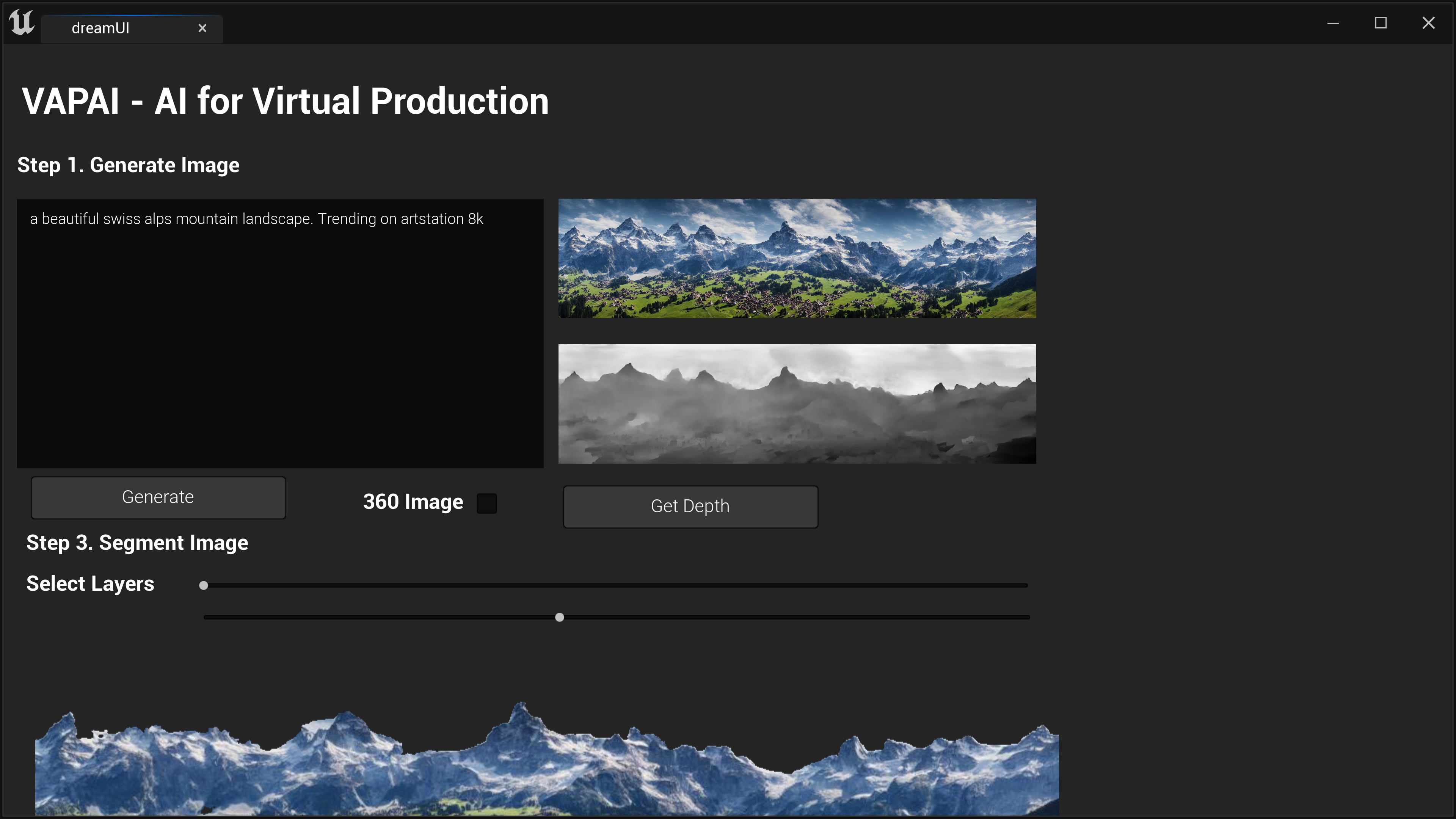Click the prompt text input field
This screenshot has width=1456, height=819.
280,334
